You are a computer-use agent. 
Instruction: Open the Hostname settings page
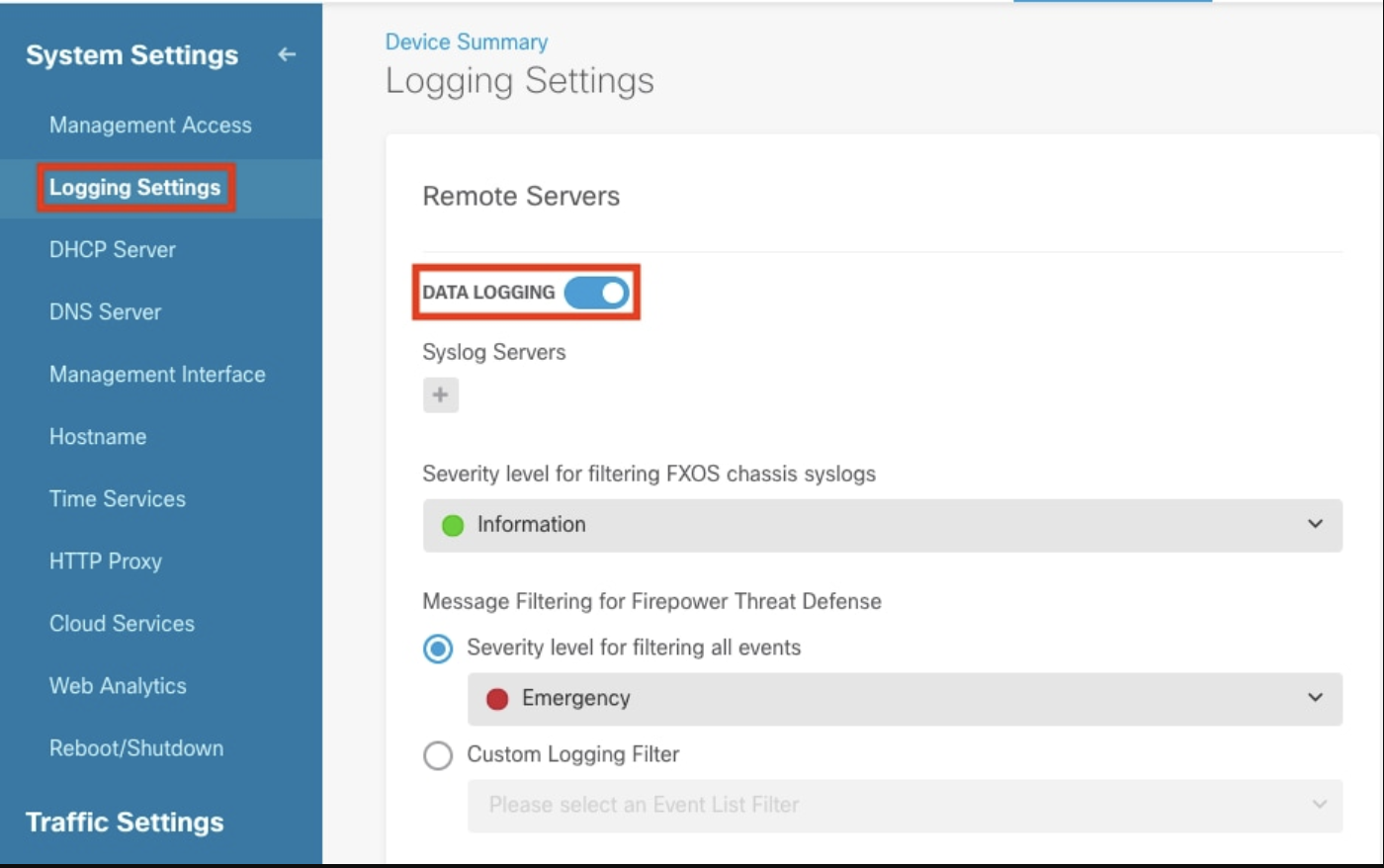pos(98,437)
